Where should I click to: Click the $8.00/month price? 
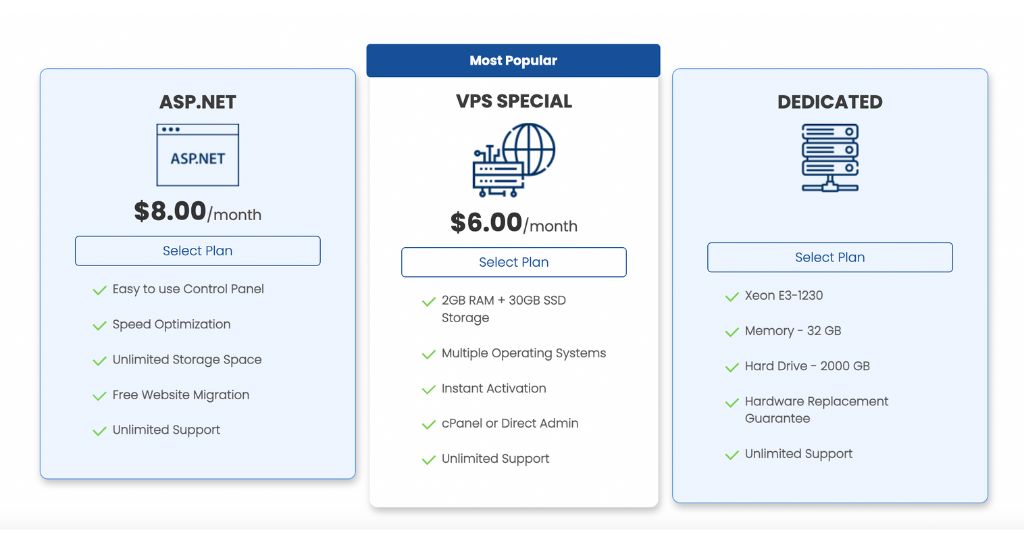pyautogui.click(x=198, y=212)
